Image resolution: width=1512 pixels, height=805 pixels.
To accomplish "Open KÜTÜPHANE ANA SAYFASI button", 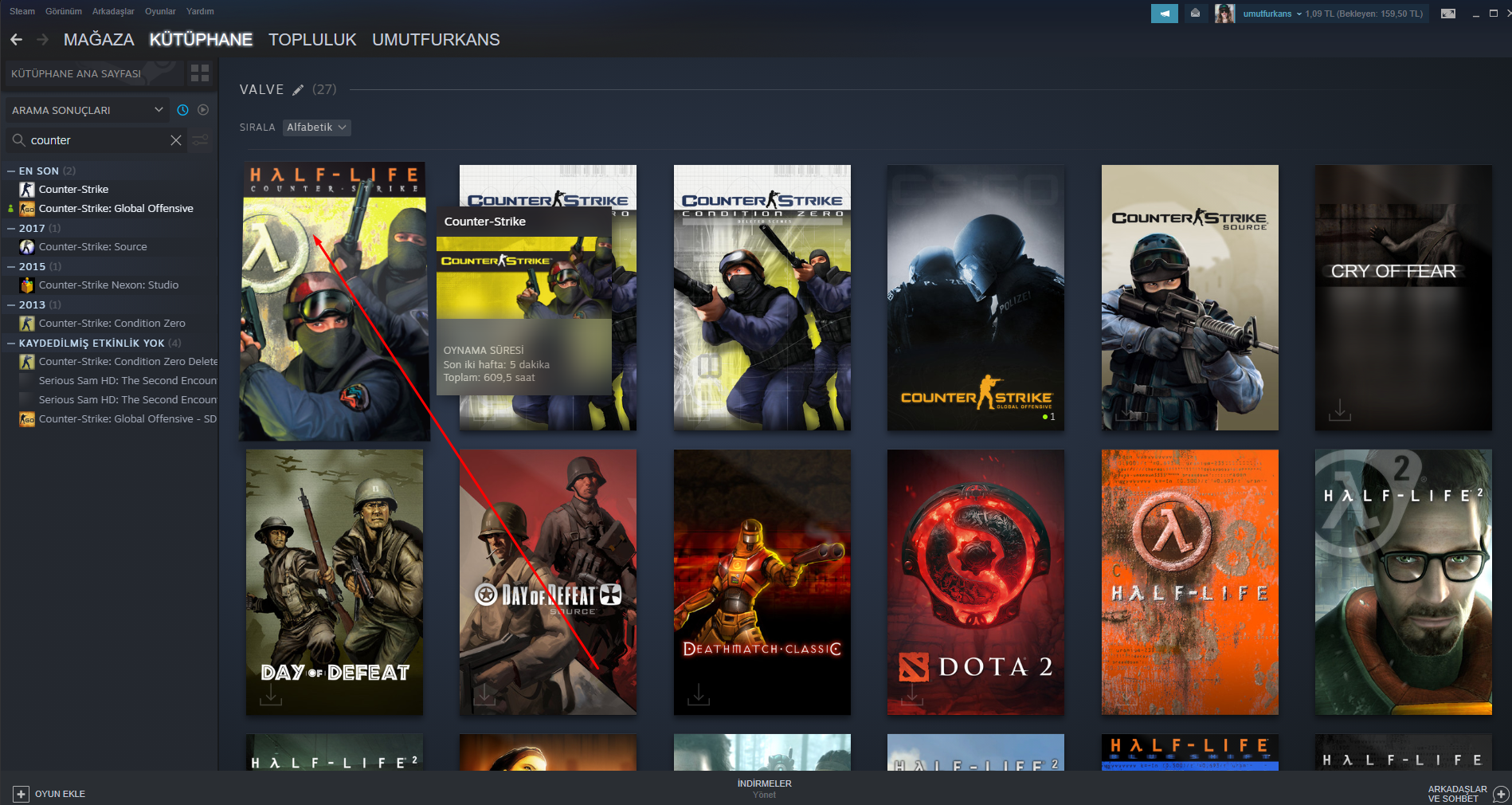I will coord(92,73).
